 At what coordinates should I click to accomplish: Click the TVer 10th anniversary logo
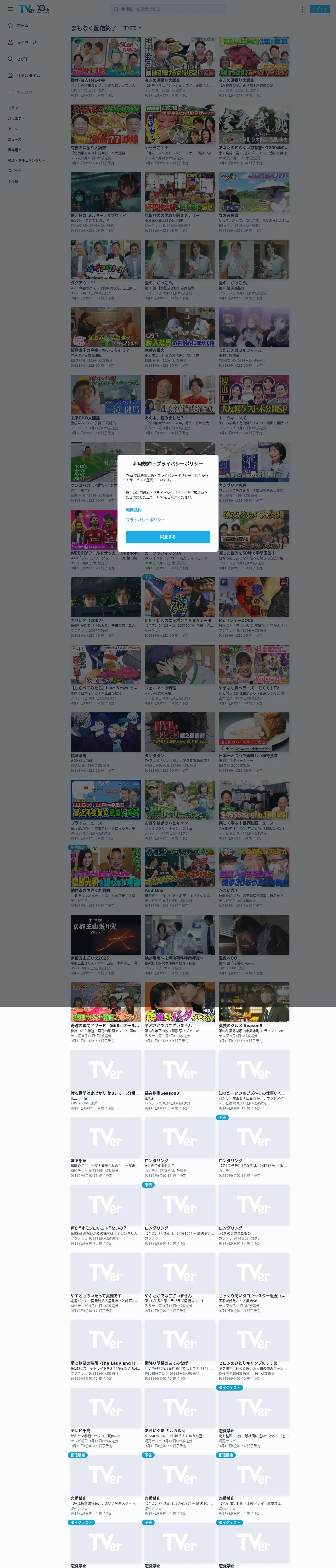[34, 9]
